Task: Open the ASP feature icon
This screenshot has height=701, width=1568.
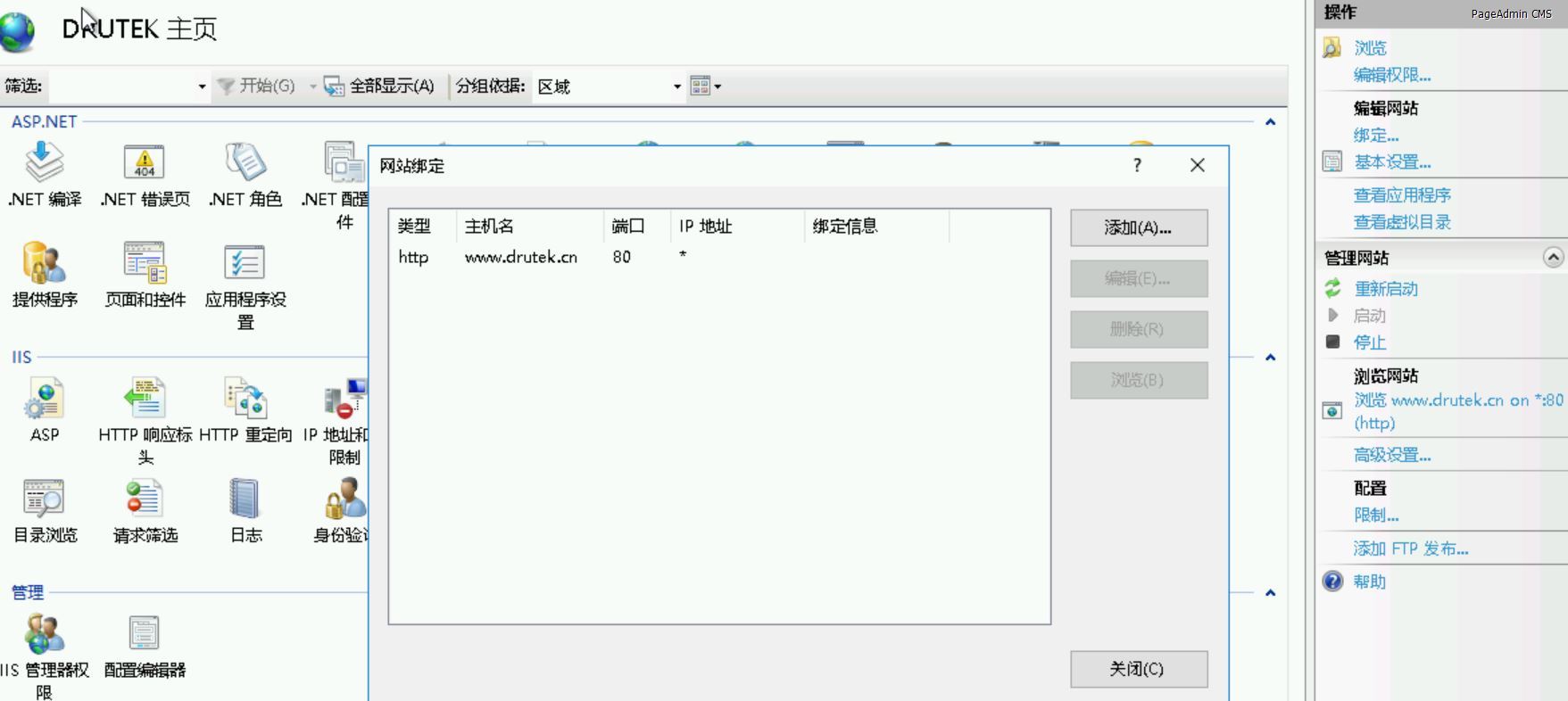Action: tap(45, 398)
